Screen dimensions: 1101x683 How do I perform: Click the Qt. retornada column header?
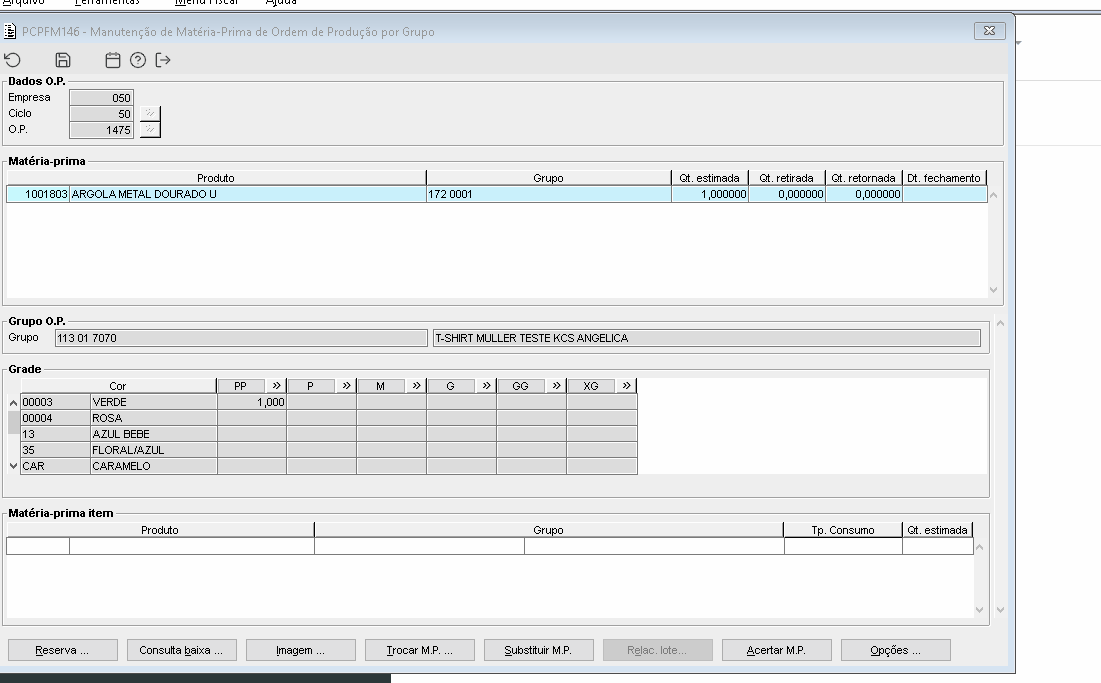pyautogui.click(x=864, y=178)
